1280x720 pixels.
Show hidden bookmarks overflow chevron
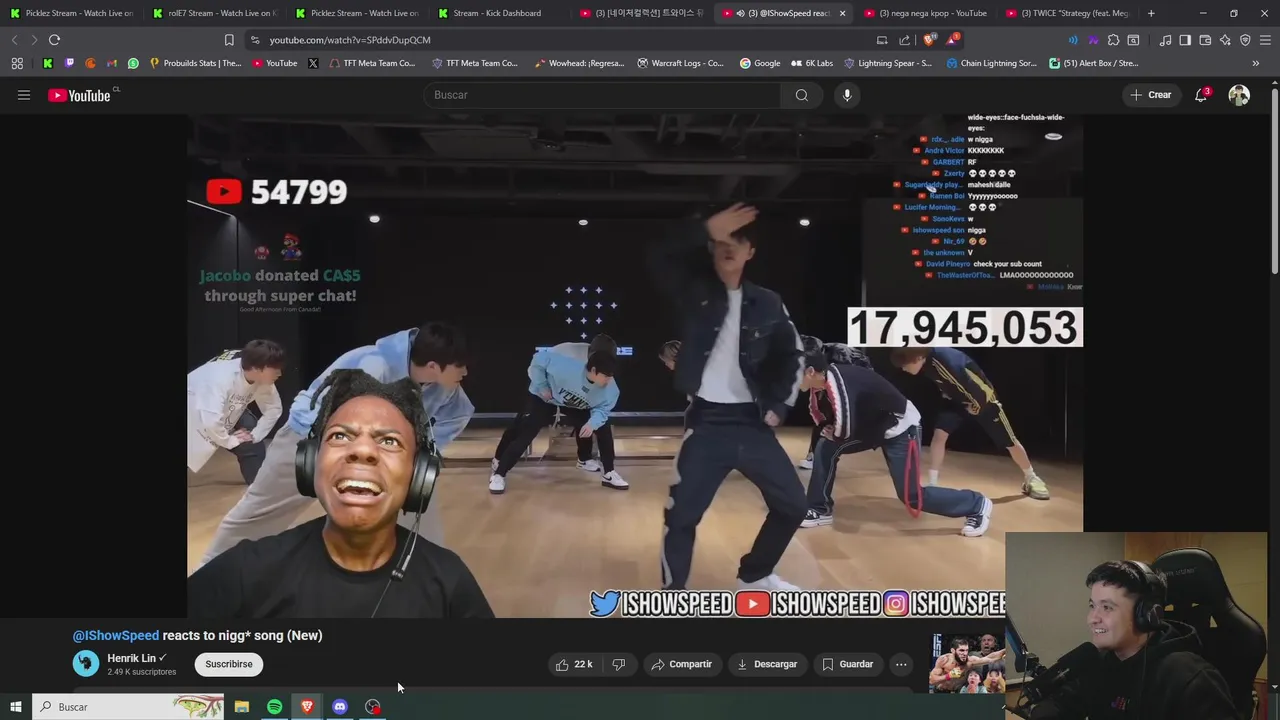(1256, 63)
